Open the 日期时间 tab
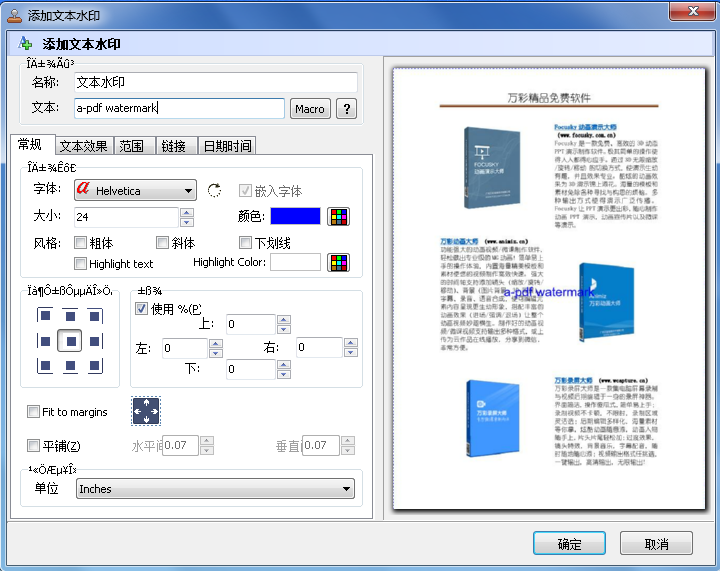 [227, 146]
